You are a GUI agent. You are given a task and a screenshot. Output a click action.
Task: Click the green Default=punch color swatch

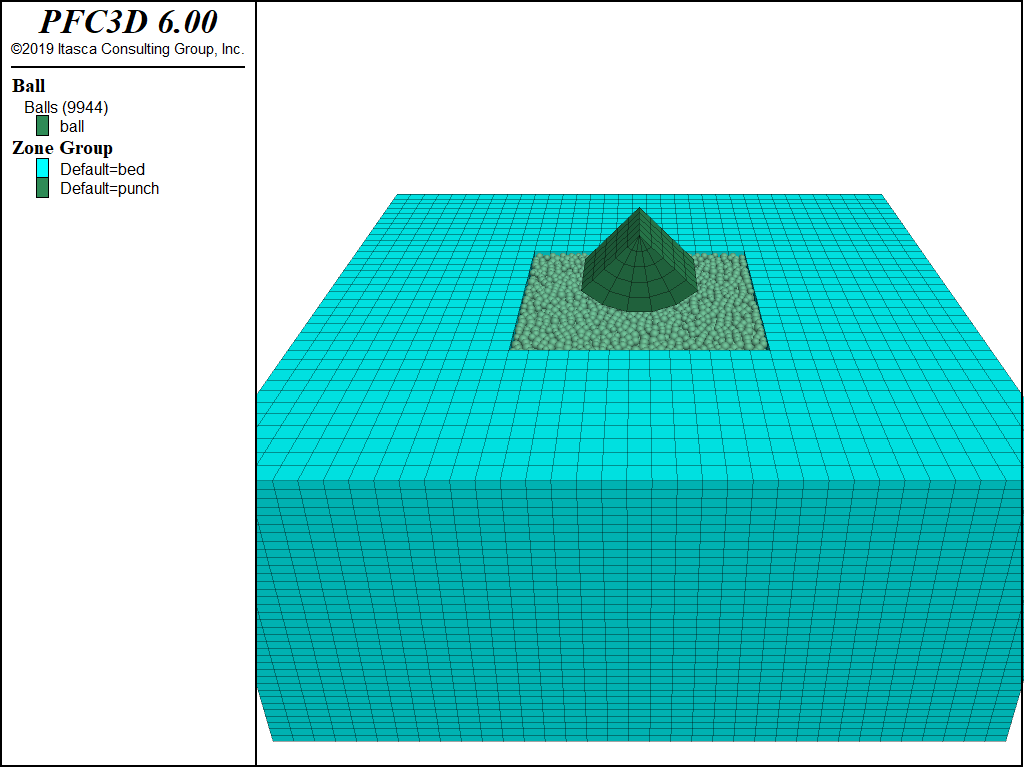(42, 187)
